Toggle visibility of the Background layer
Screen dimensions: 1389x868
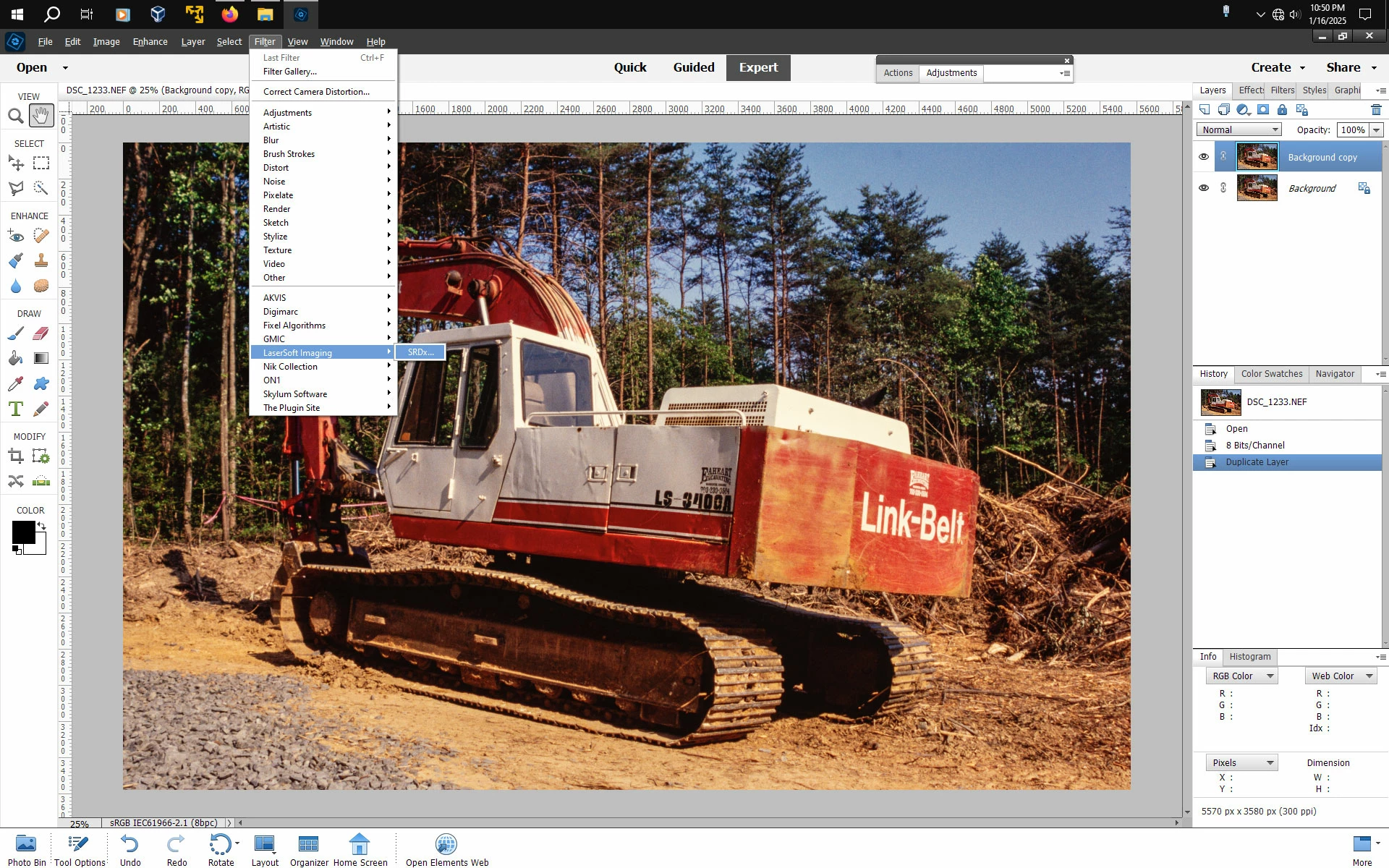[x=1203, y=188]
